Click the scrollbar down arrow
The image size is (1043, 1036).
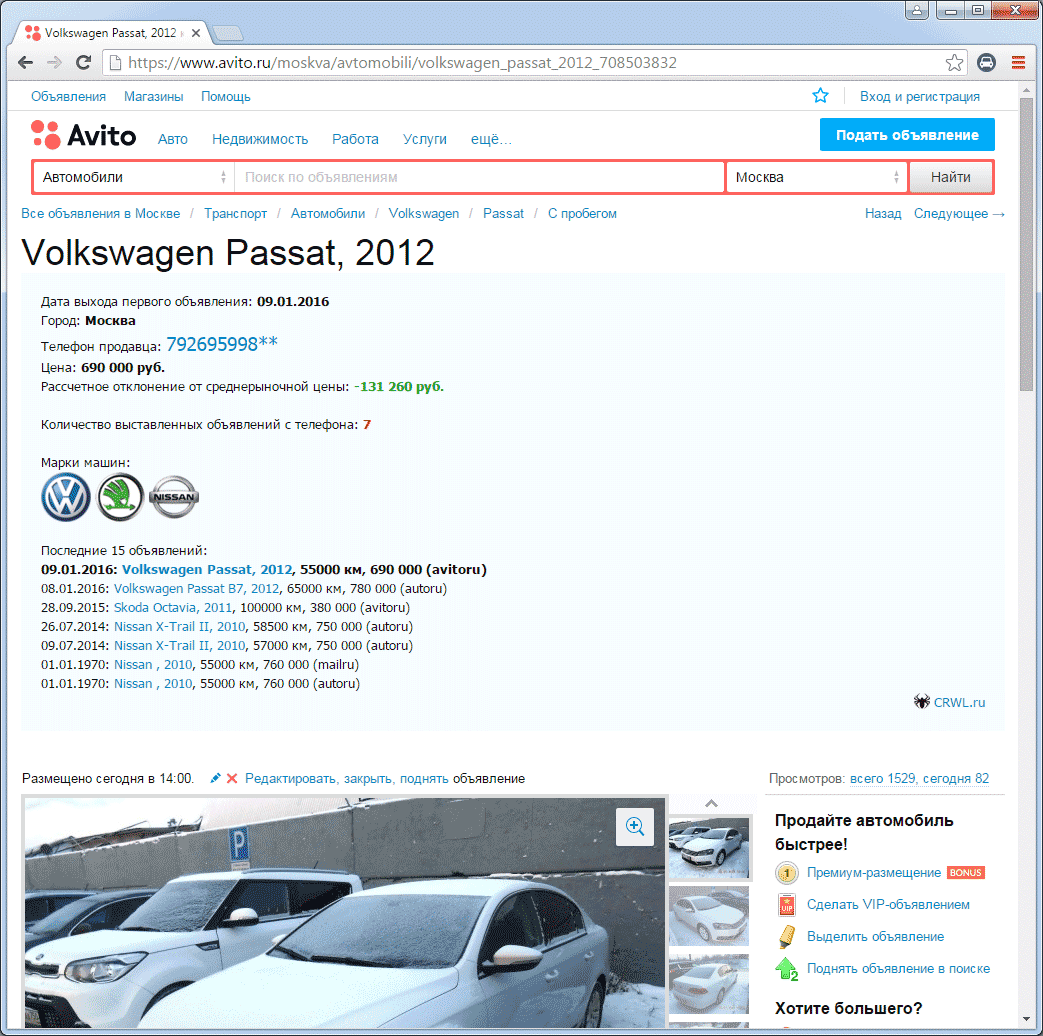pyautogui.click(x=1026, y=1020)
